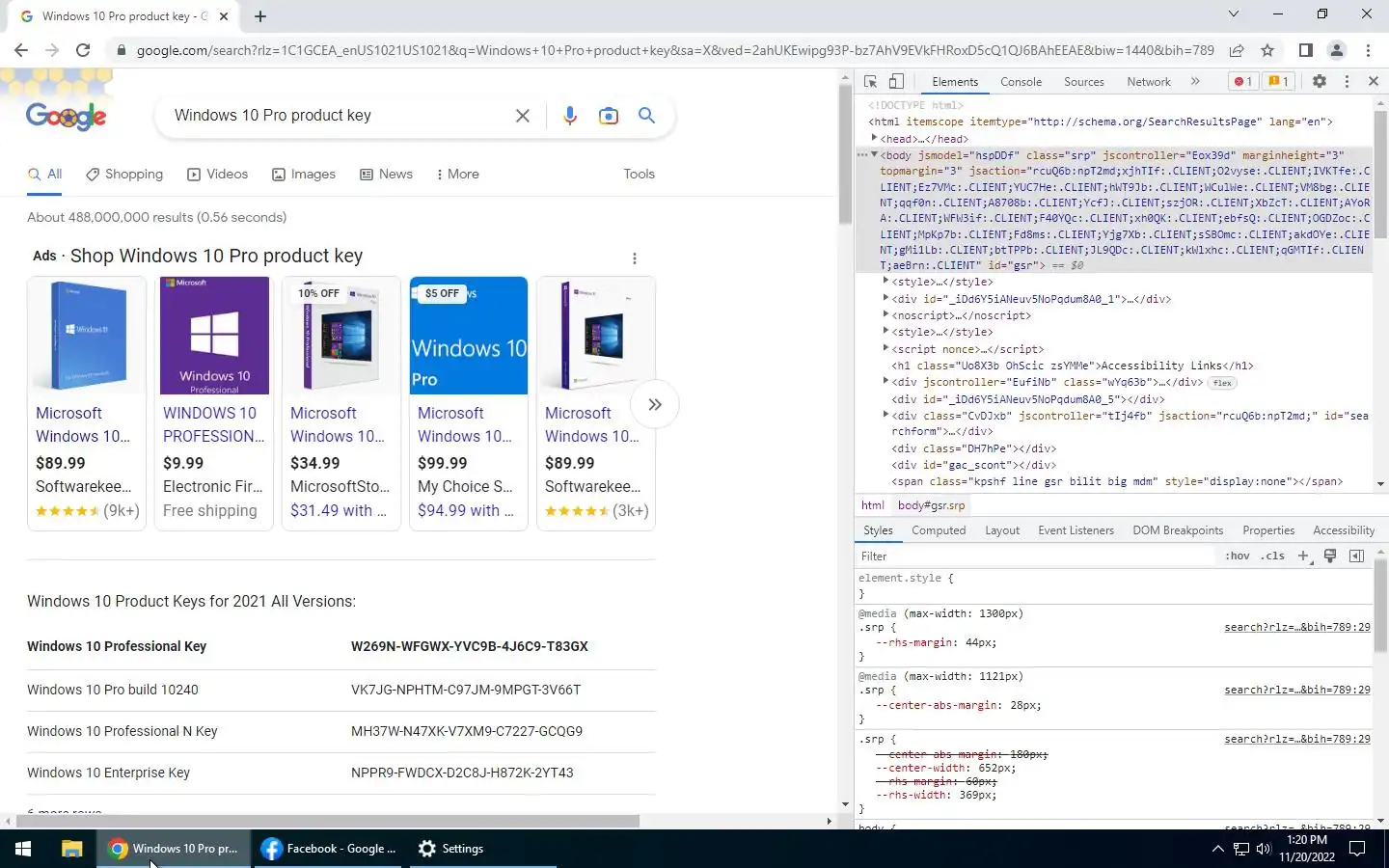Filter results by Images
The image size is (1389, 868).
tap(304, 175)
